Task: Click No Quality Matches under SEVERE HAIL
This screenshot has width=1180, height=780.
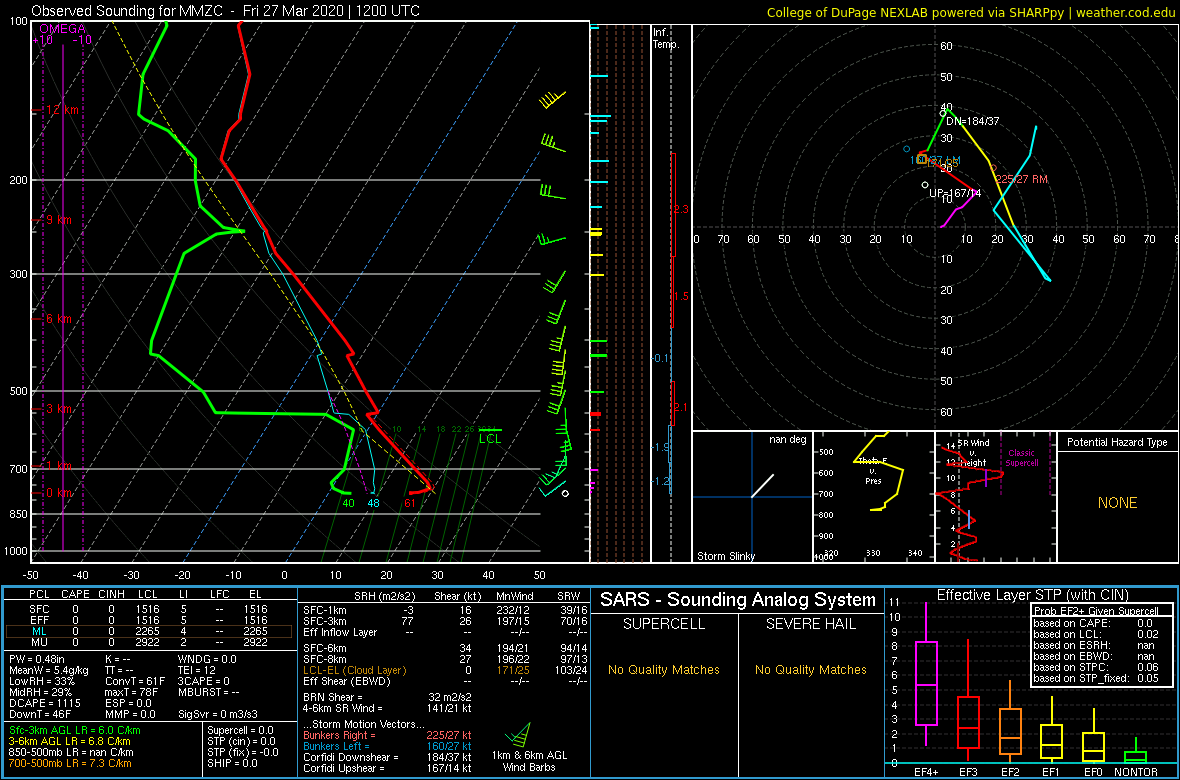Action: click(x=811, y=669)
